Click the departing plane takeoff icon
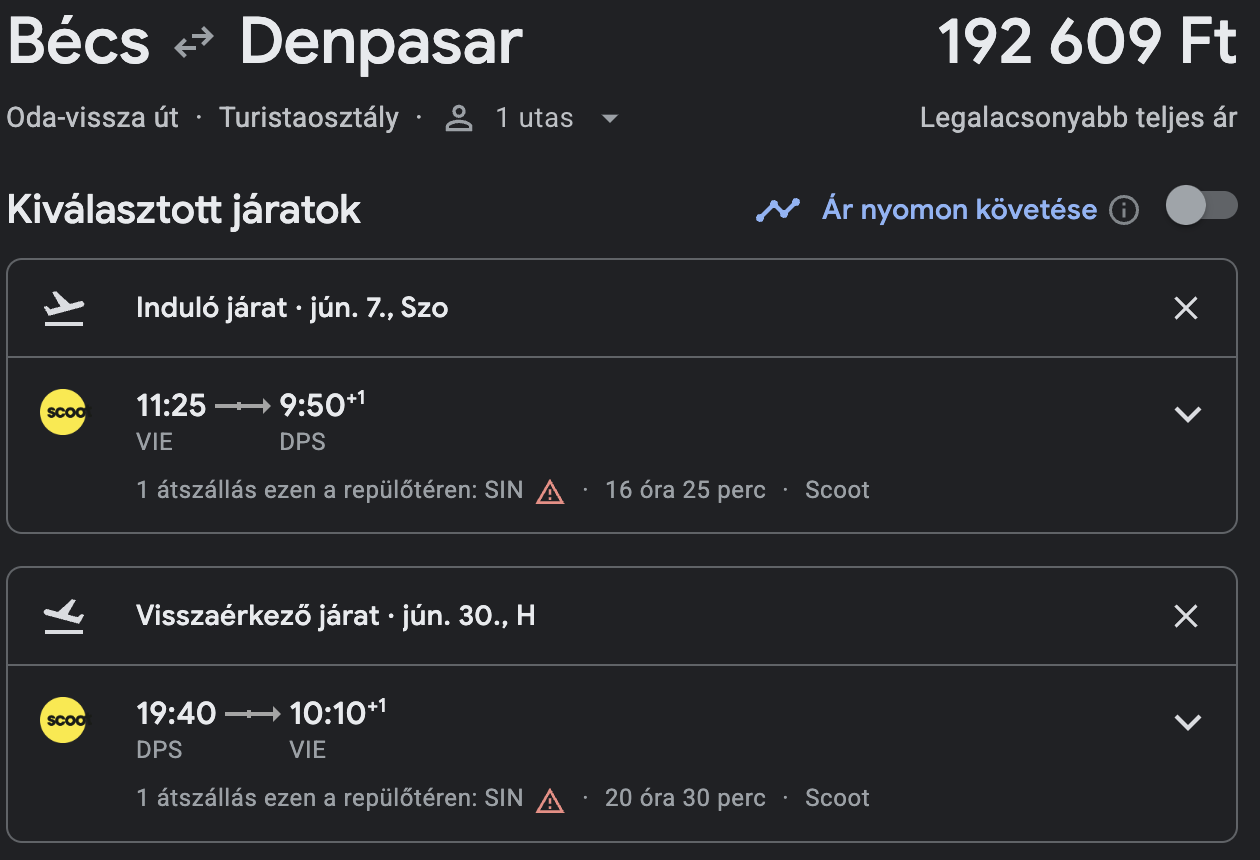 pos(64,308)
